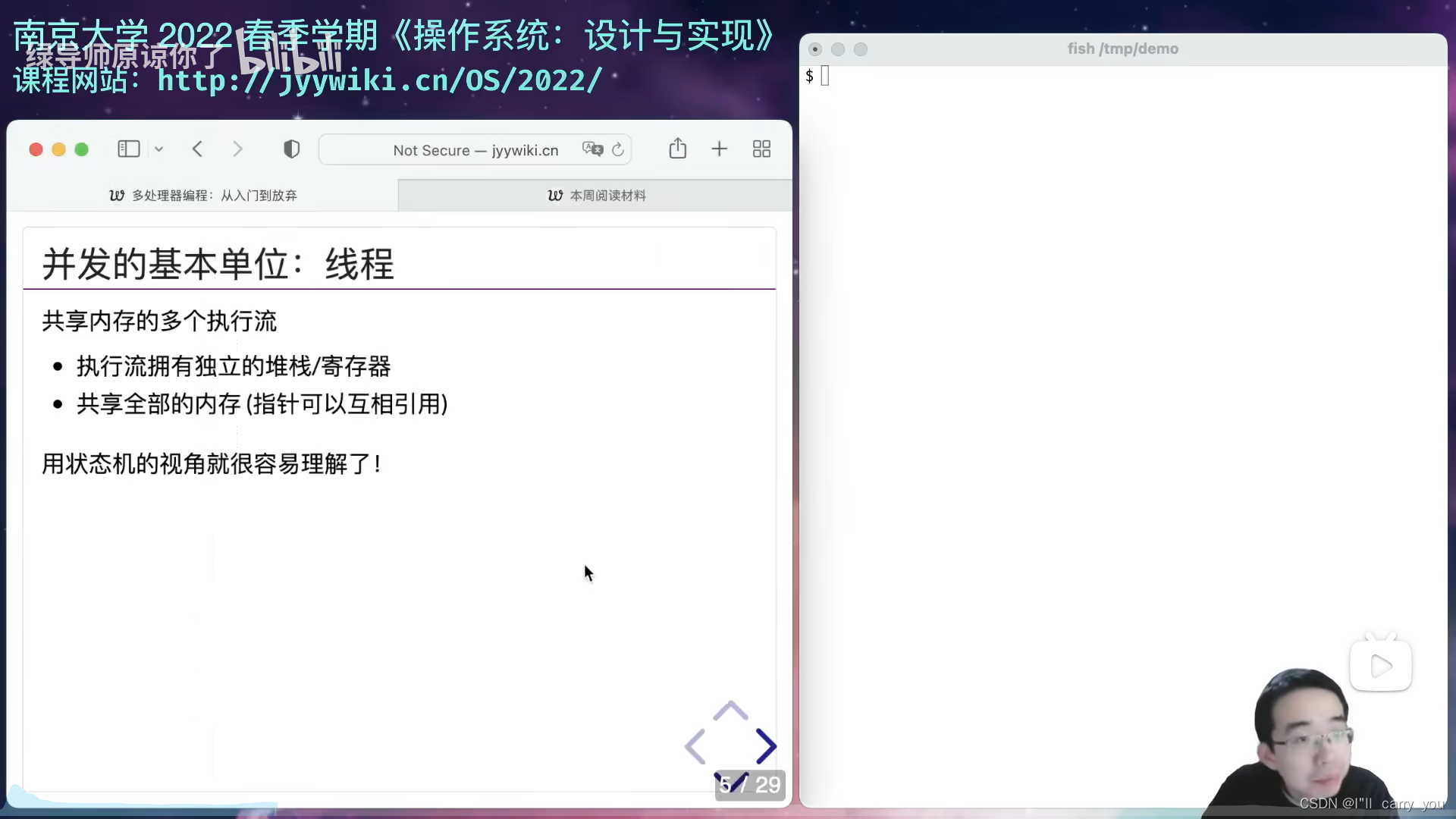Go to previous slide arrow
1456x819 pixels.
[x=695, y=746]
